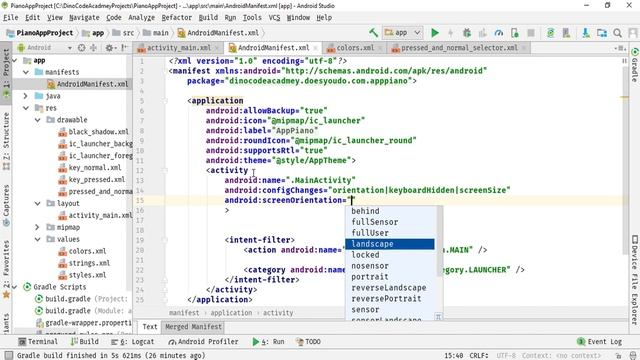The height and width of the screenshot is (360, 640).
Task: Switch to the colors.xml editor tab
Action: pos(355,48)
